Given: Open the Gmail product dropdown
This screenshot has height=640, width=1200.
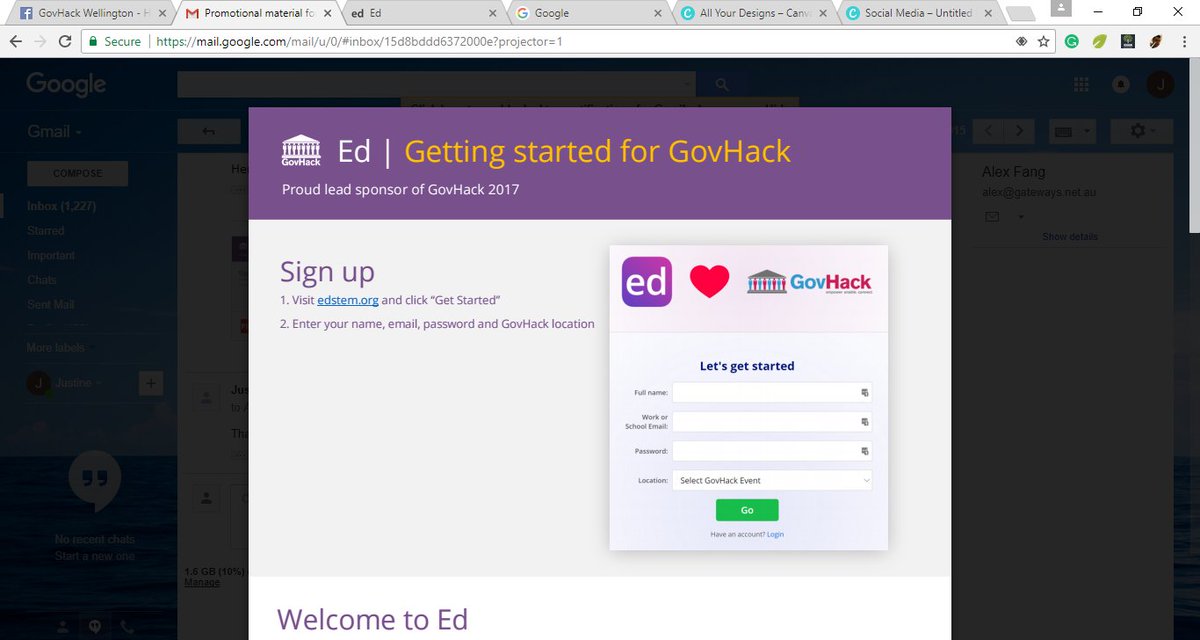Looking at the screenshot, I should 54,131.
